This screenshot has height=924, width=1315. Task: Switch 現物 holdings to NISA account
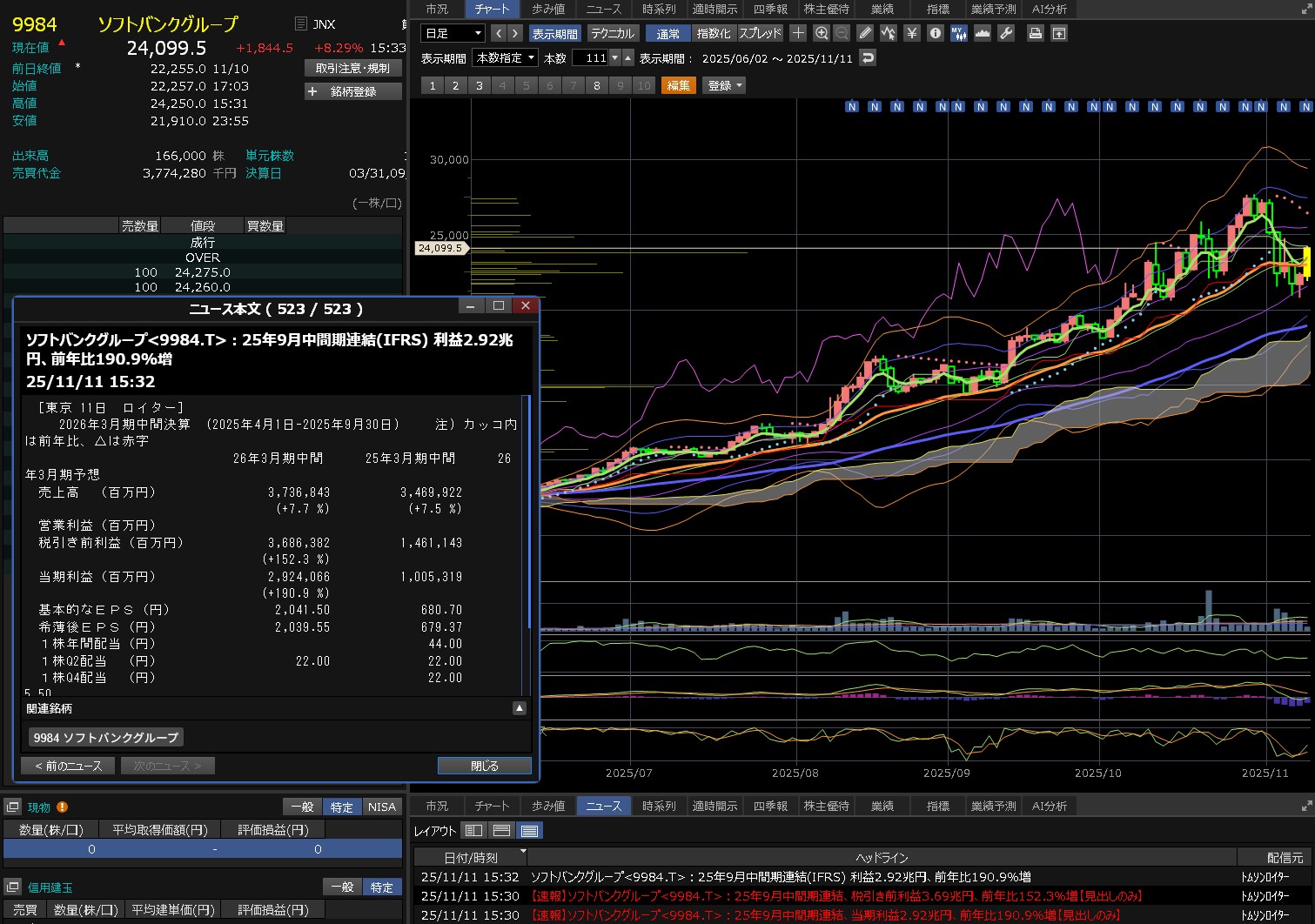[x=381, y=807]
